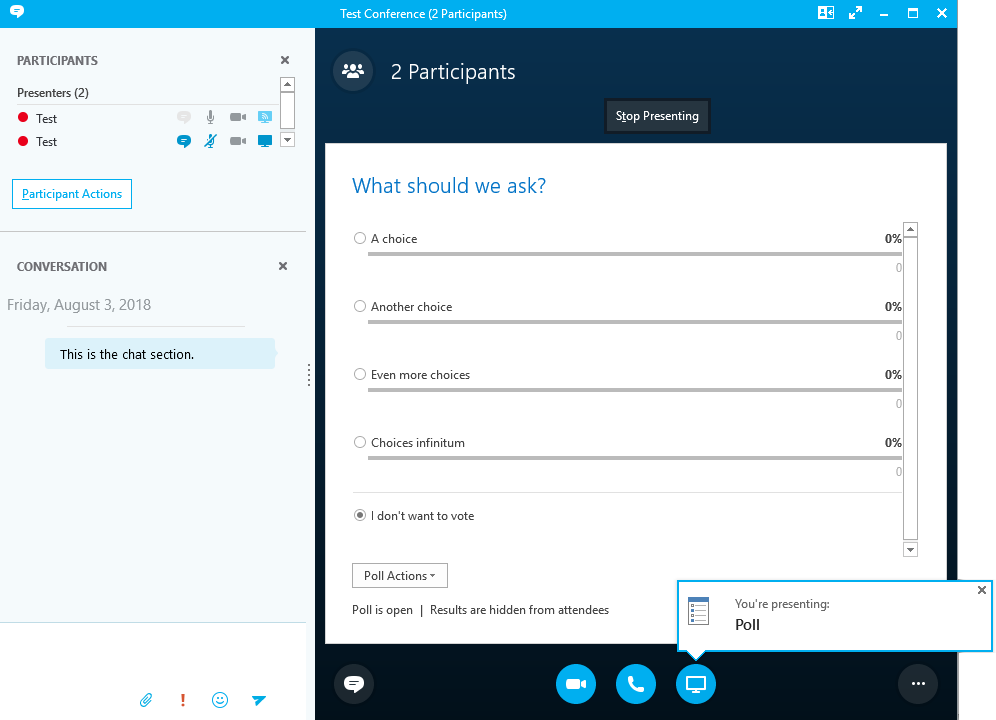Close the Conversation panel
The image size is (996, 720).
(x=283, y=267)
